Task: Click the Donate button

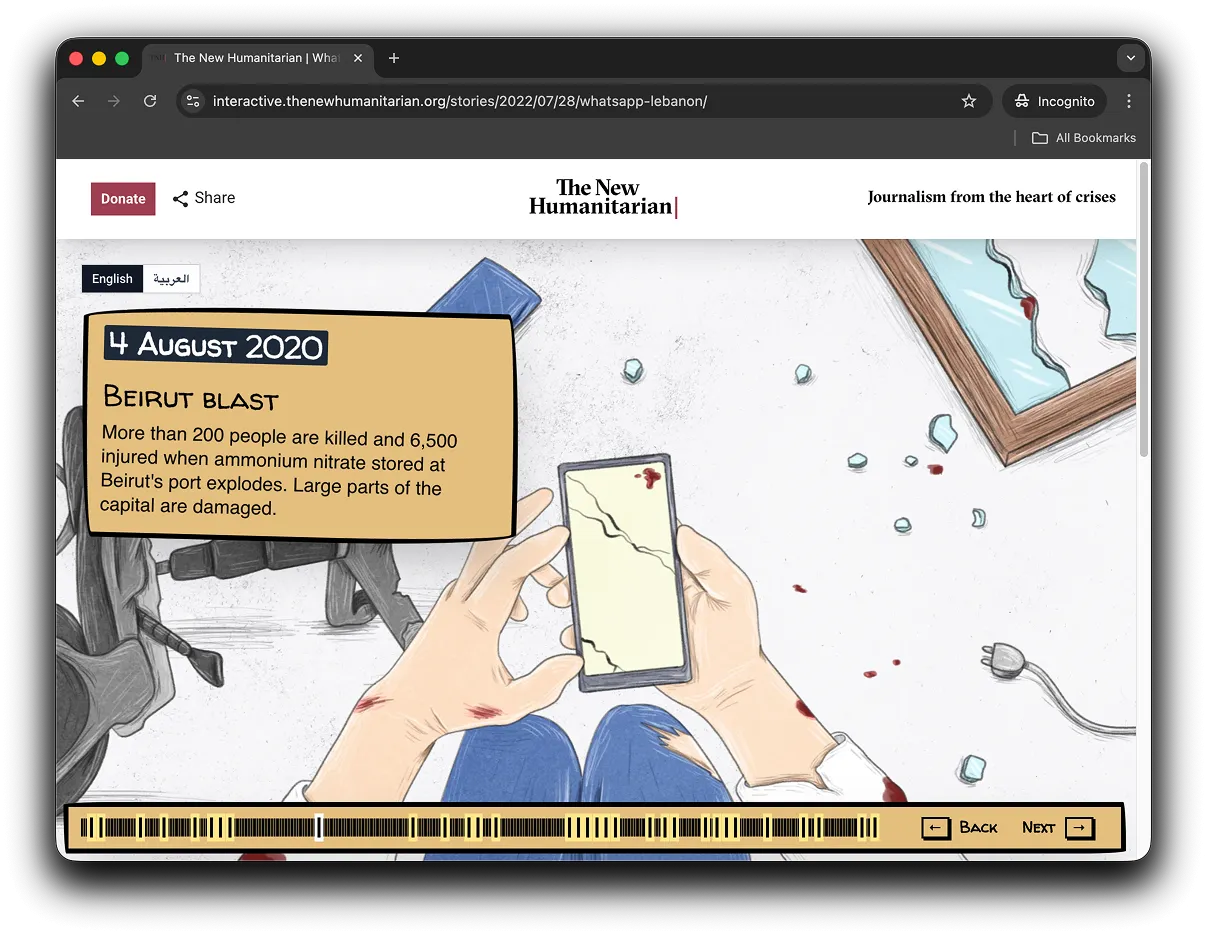Action: [123, 199]
